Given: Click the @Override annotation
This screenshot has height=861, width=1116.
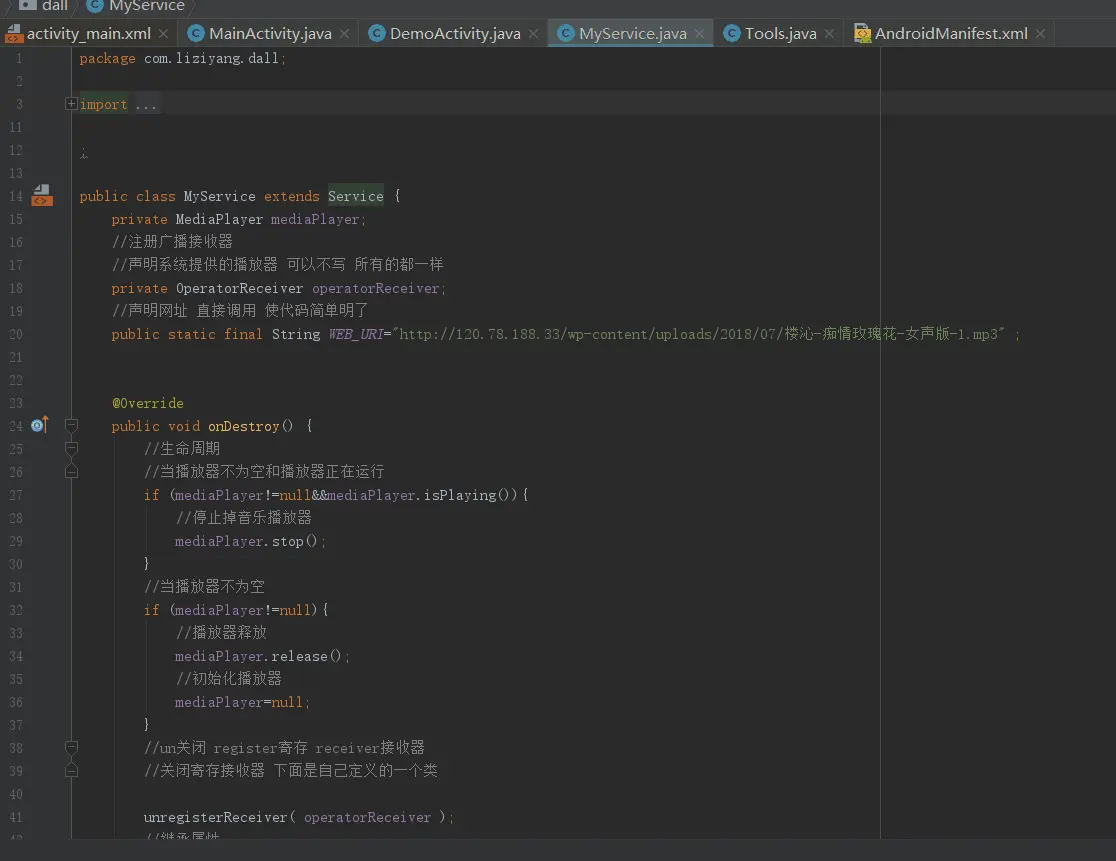Looking at the screenshot, I should [147, 403].
